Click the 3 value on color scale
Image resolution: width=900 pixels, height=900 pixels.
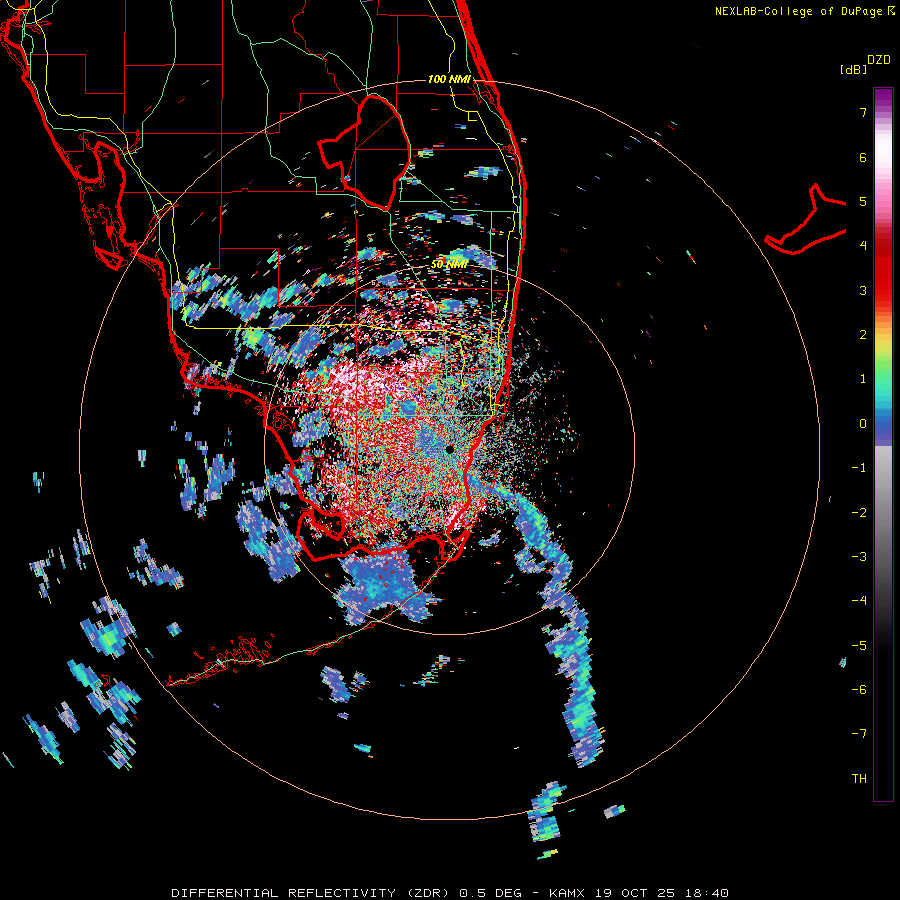coord(863,290)
